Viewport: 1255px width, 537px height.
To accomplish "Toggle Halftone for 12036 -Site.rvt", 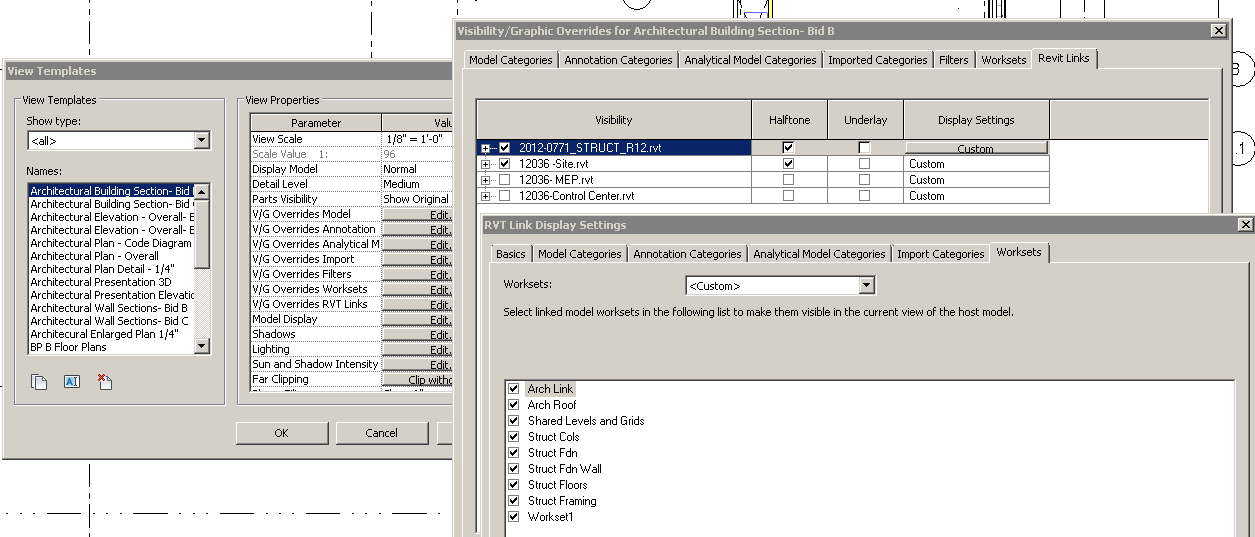I will [789, 164].
